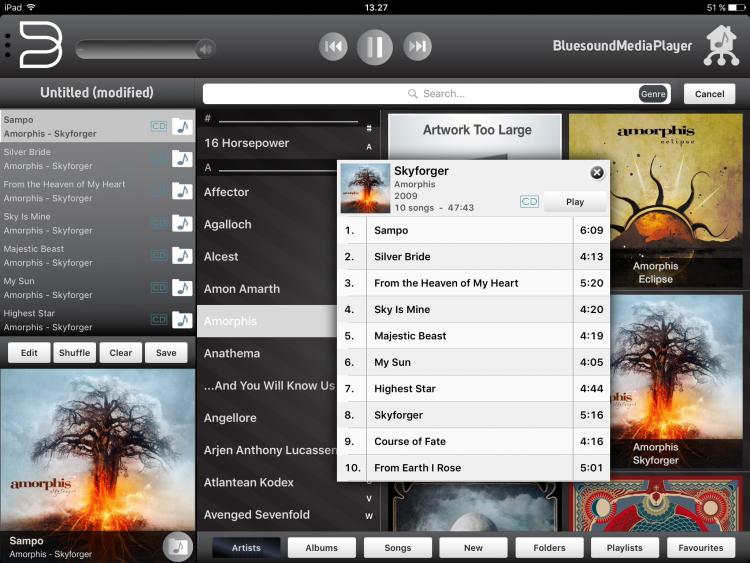Switch to the Folders tab

(x=549, y=548)
